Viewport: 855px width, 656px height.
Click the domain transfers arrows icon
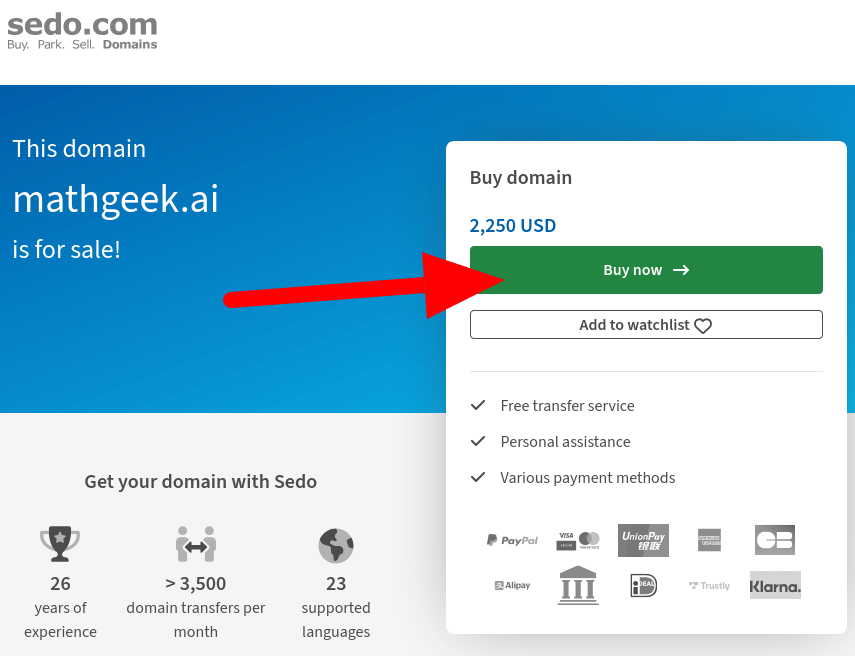(x=195, y=545)
